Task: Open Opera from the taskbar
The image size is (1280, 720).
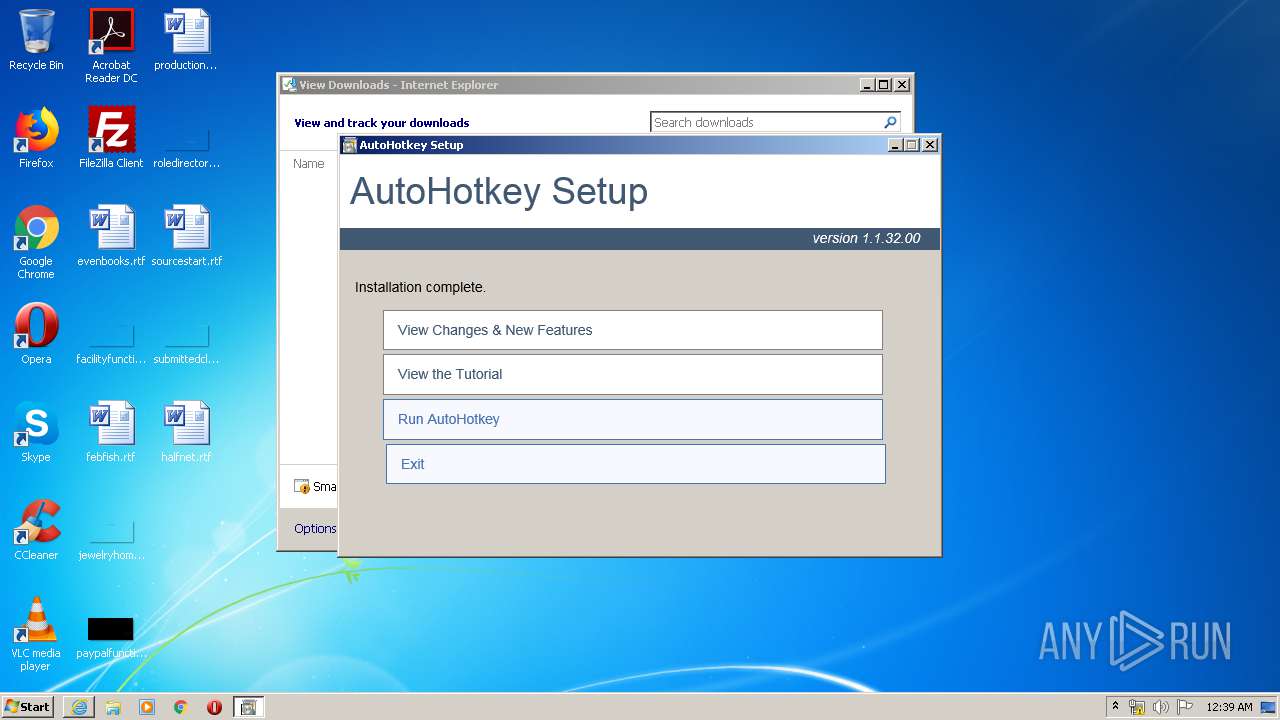Action: pyautogui.click(x=214, y=707)
